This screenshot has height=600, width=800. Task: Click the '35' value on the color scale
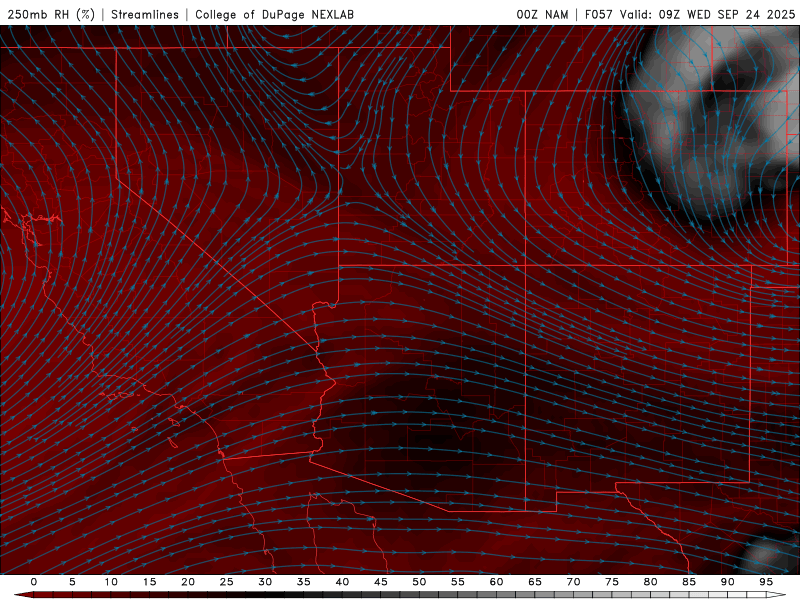(304, 582)
